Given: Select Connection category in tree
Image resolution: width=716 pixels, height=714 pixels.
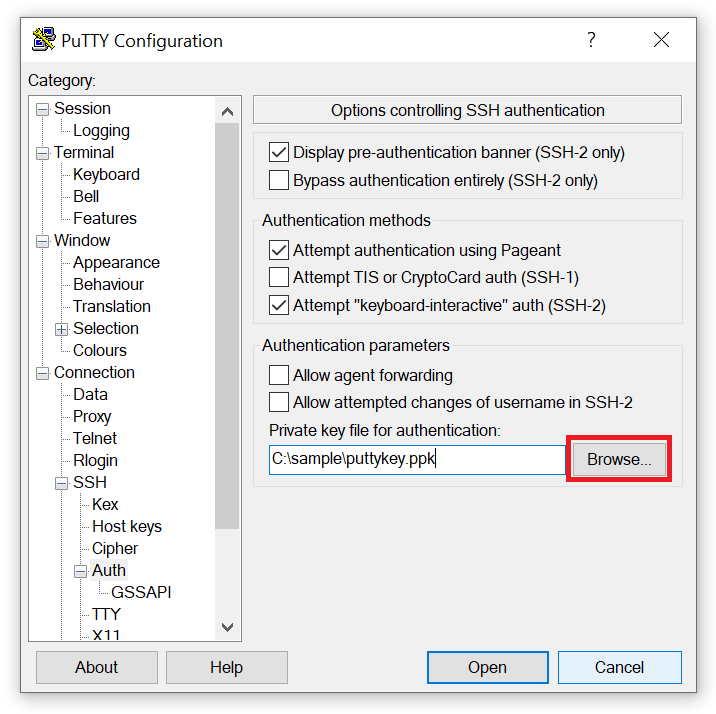Looking at the screenshot, I should coord(95,373).
